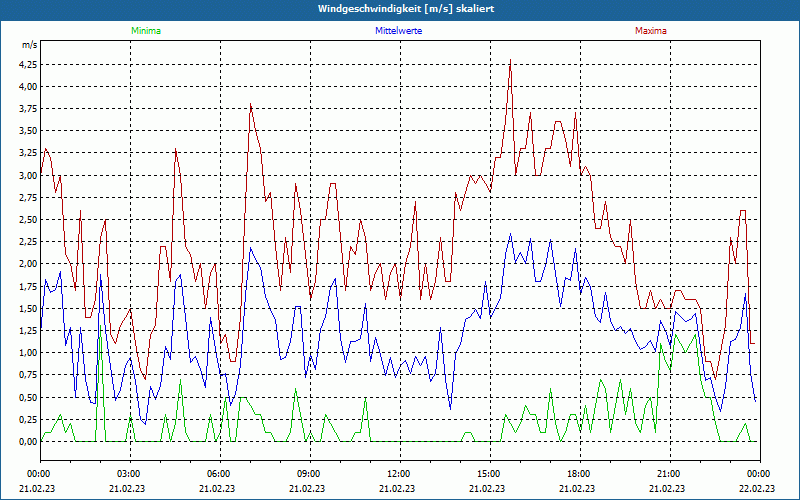Click the 1,50 y-axis value
The image size is (800, 500).
tap(28, 308)
